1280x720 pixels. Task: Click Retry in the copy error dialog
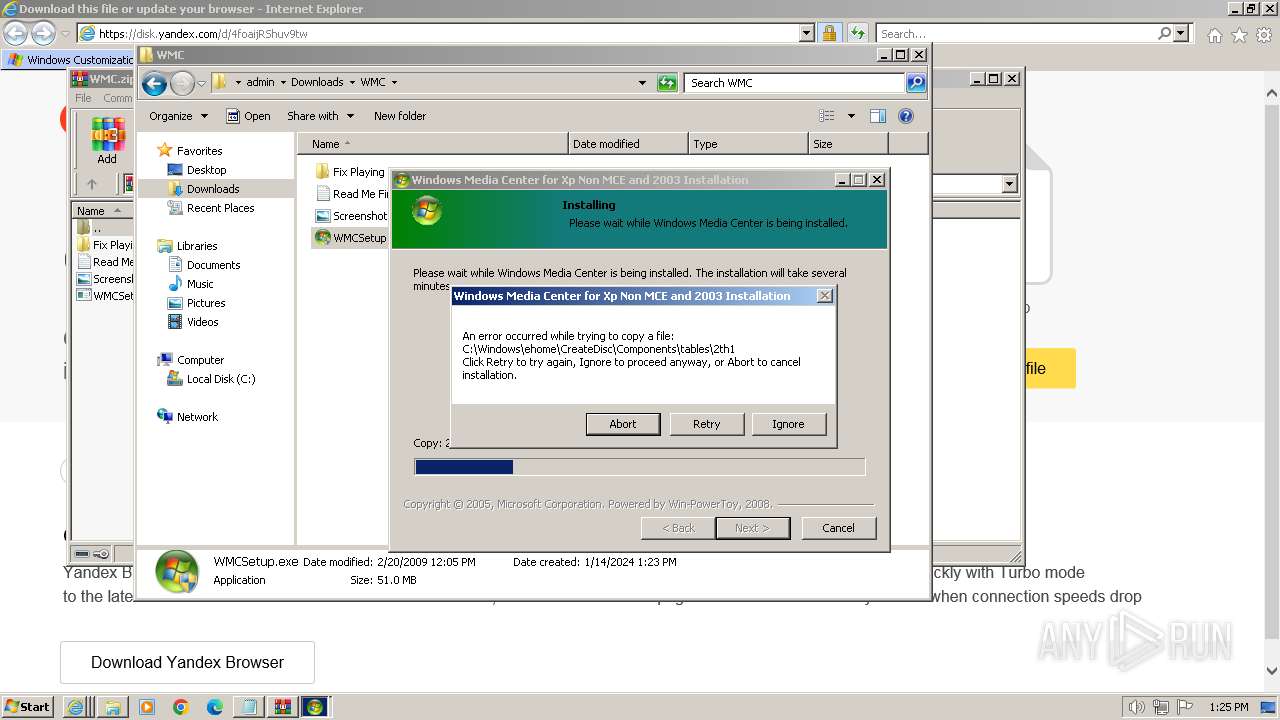[x=706, y=424]
